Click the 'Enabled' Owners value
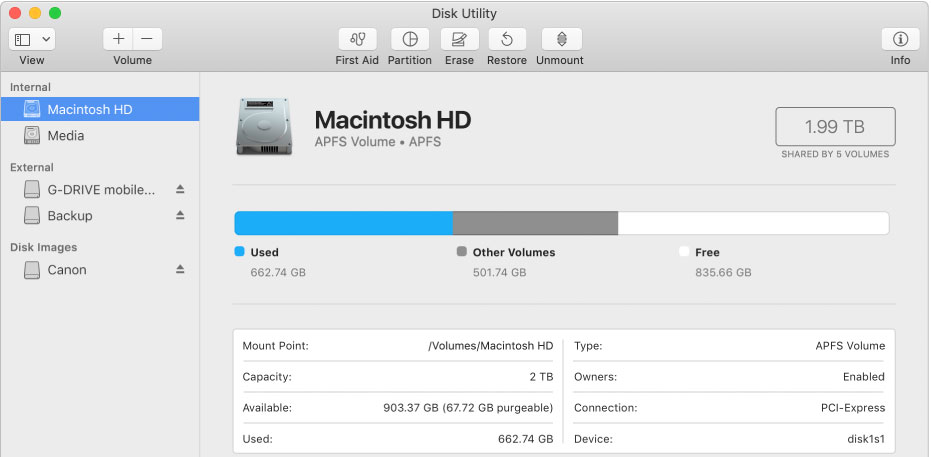931x457 pixels. (x=864, y=377)
